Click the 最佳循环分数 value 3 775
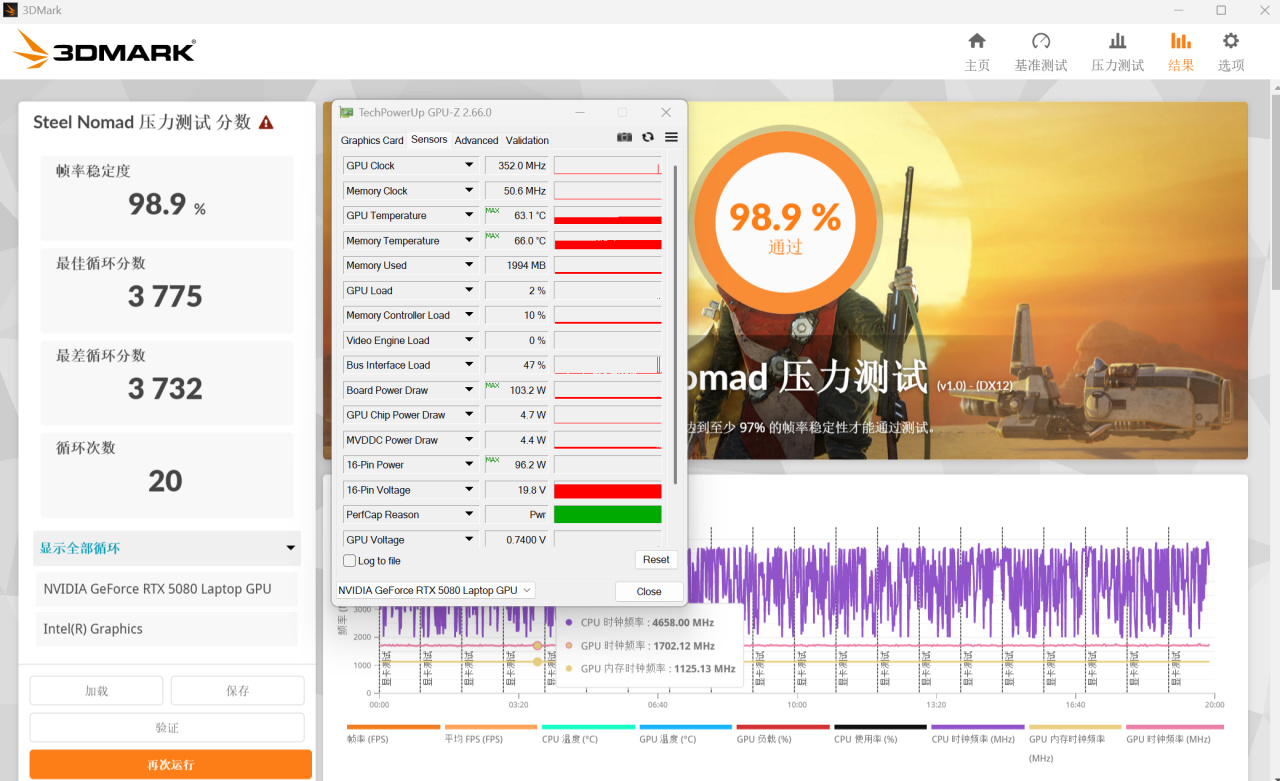 coord(165,297)
